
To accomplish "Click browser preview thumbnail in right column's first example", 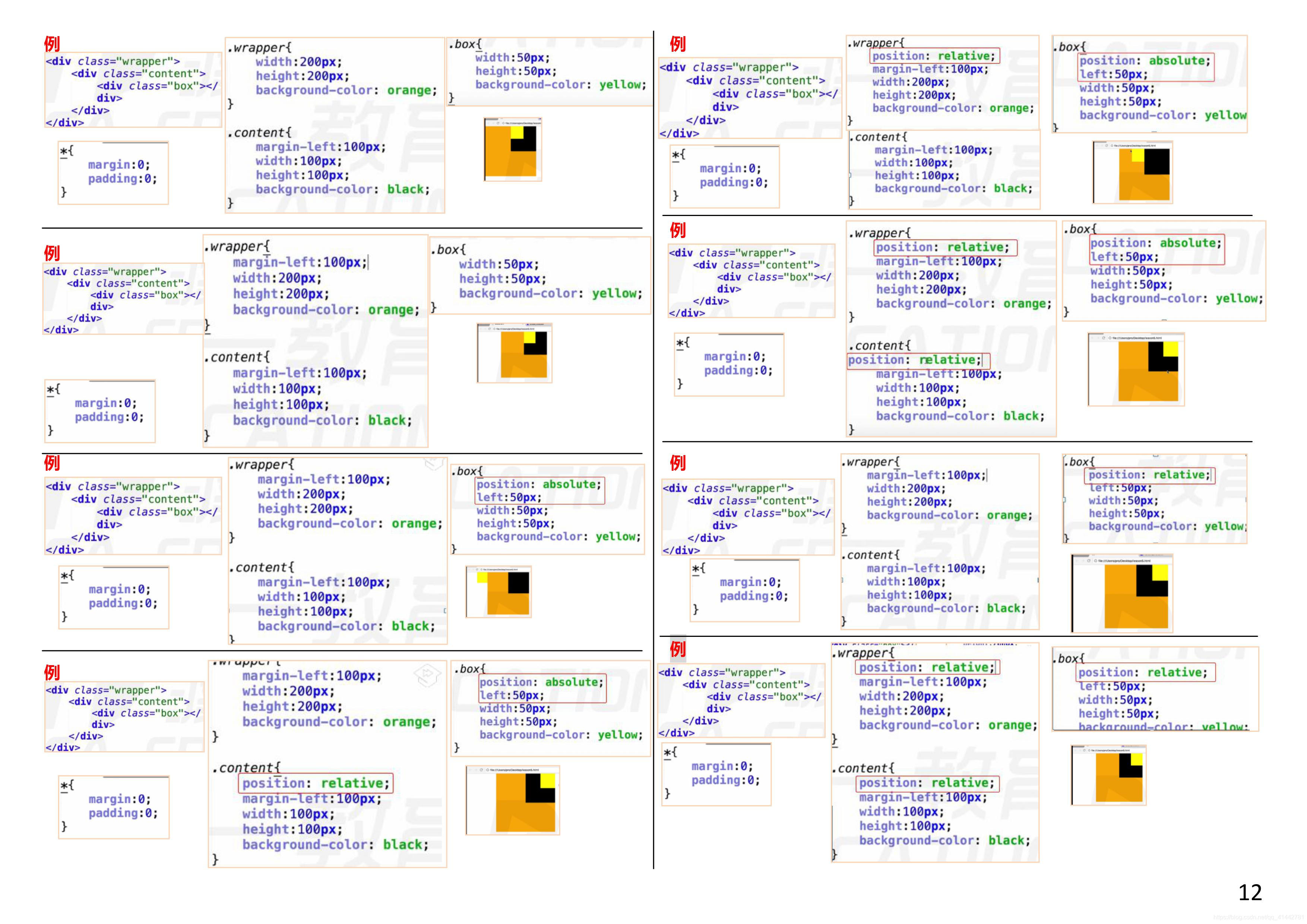I will click(1132, 172).
